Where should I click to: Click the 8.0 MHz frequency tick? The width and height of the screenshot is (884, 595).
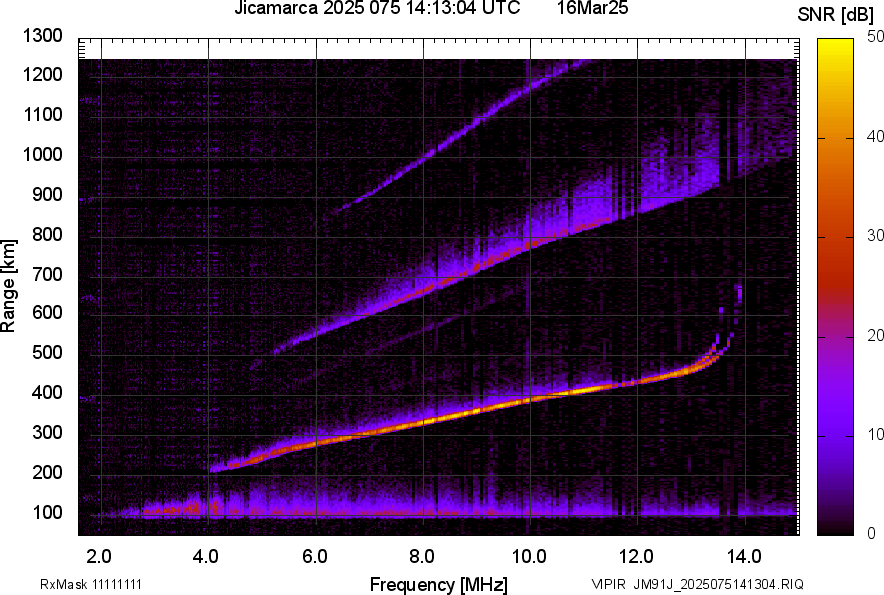coord(420,554)
